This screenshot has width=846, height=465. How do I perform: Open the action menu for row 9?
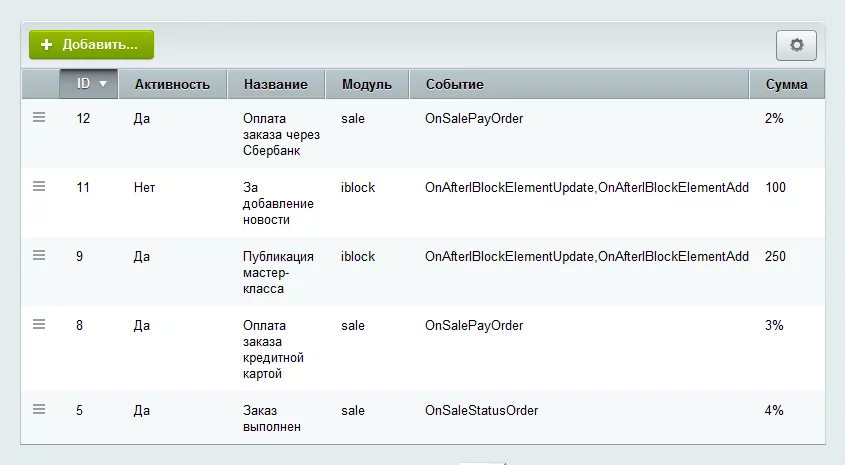[39, 256]
